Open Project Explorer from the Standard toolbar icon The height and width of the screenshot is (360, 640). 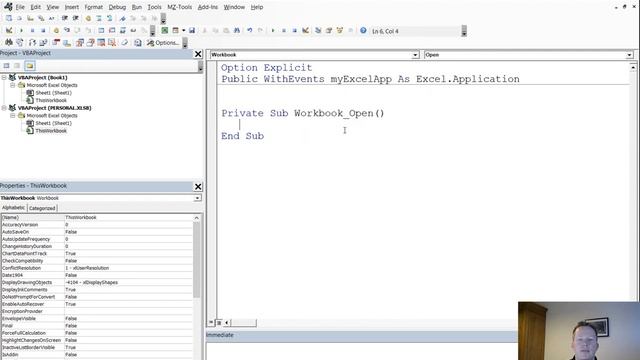click(x=318, y=31)
